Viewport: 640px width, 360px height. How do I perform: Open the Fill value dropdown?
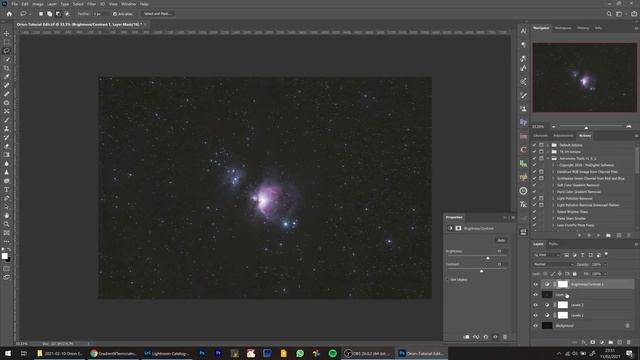click(604, 274)
